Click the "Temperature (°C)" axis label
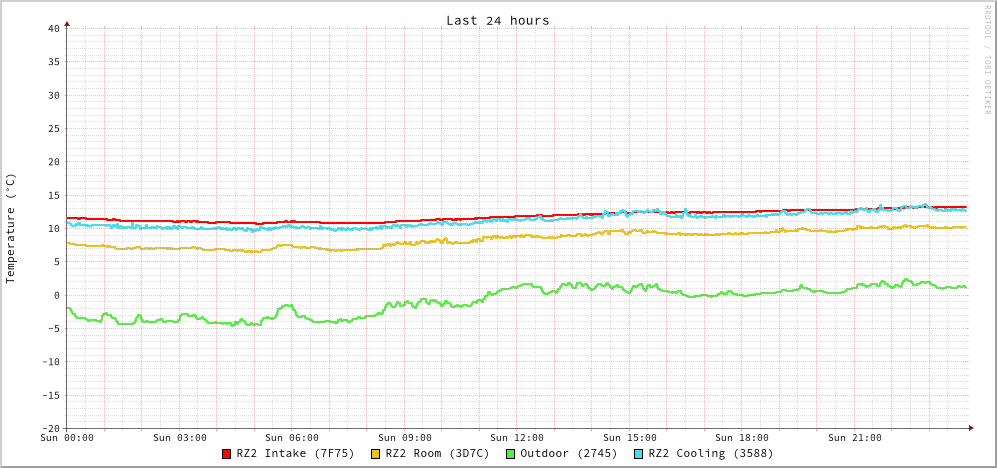997x468 pixels. point(11,228)
